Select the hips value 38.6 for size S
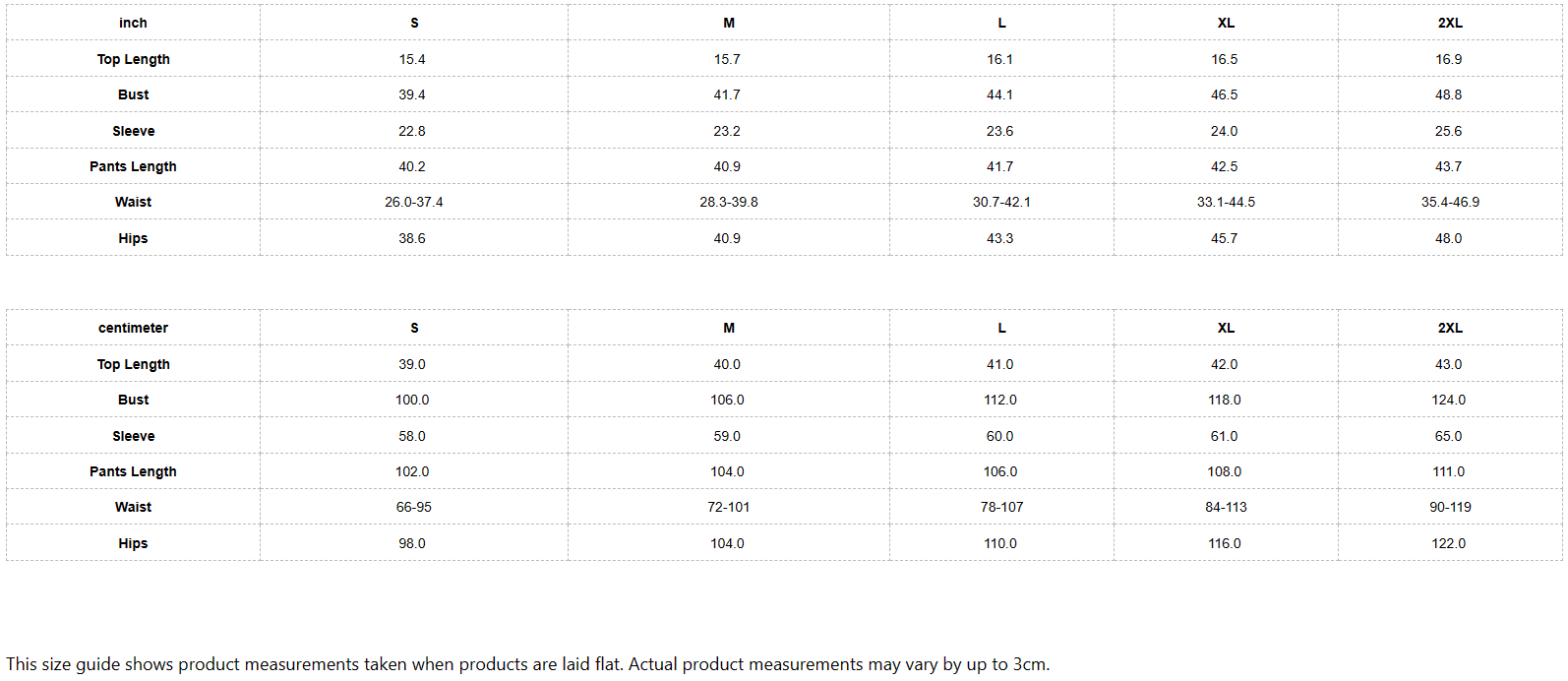Image resolution: width=1568 pixels, height=681 pixels. (x=412, y=238)
